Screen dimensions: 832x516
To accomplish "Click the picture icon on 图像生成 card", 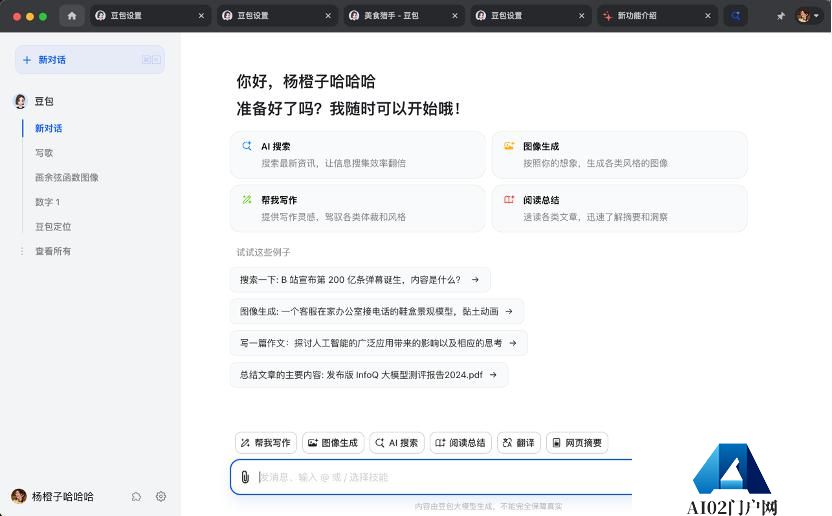I will coord(509,146).
